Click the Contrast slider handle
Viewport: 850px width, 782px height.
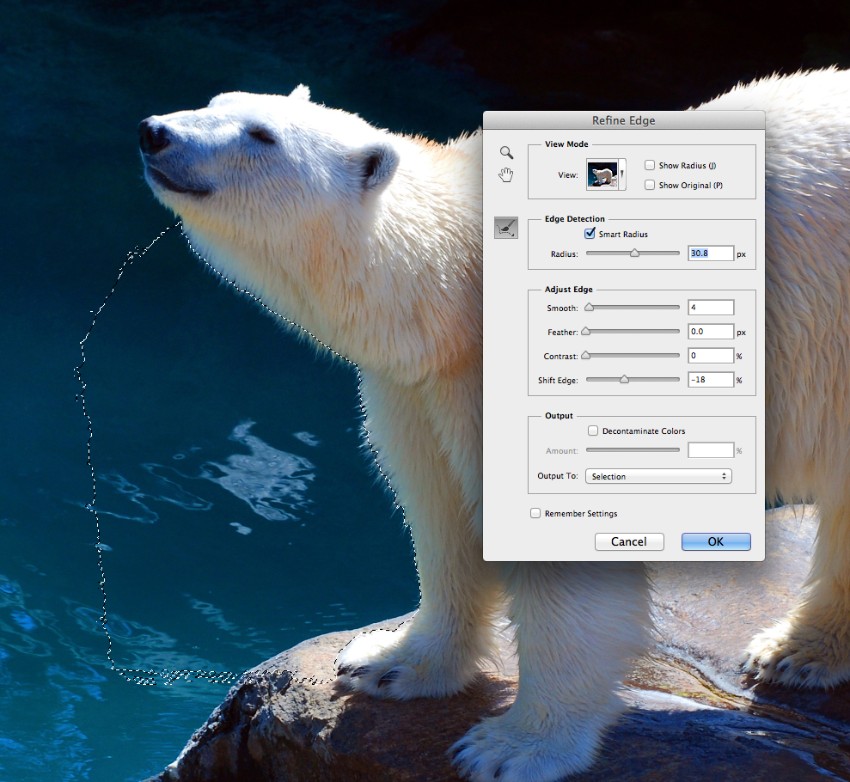[x=585, y=356]
